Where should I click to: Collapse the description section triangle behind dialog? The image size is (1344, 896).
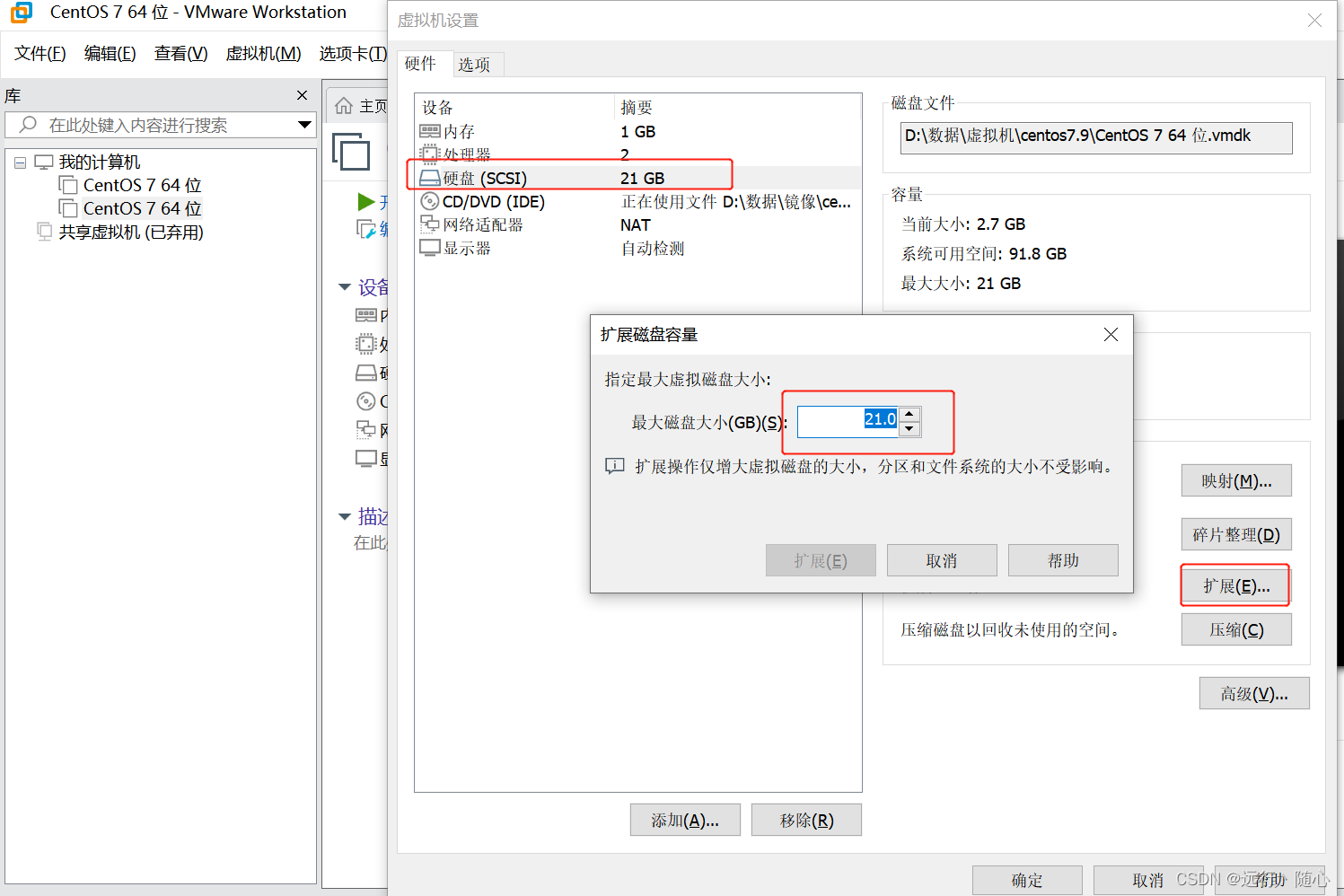pyautogui.click(x=345, y=516)
